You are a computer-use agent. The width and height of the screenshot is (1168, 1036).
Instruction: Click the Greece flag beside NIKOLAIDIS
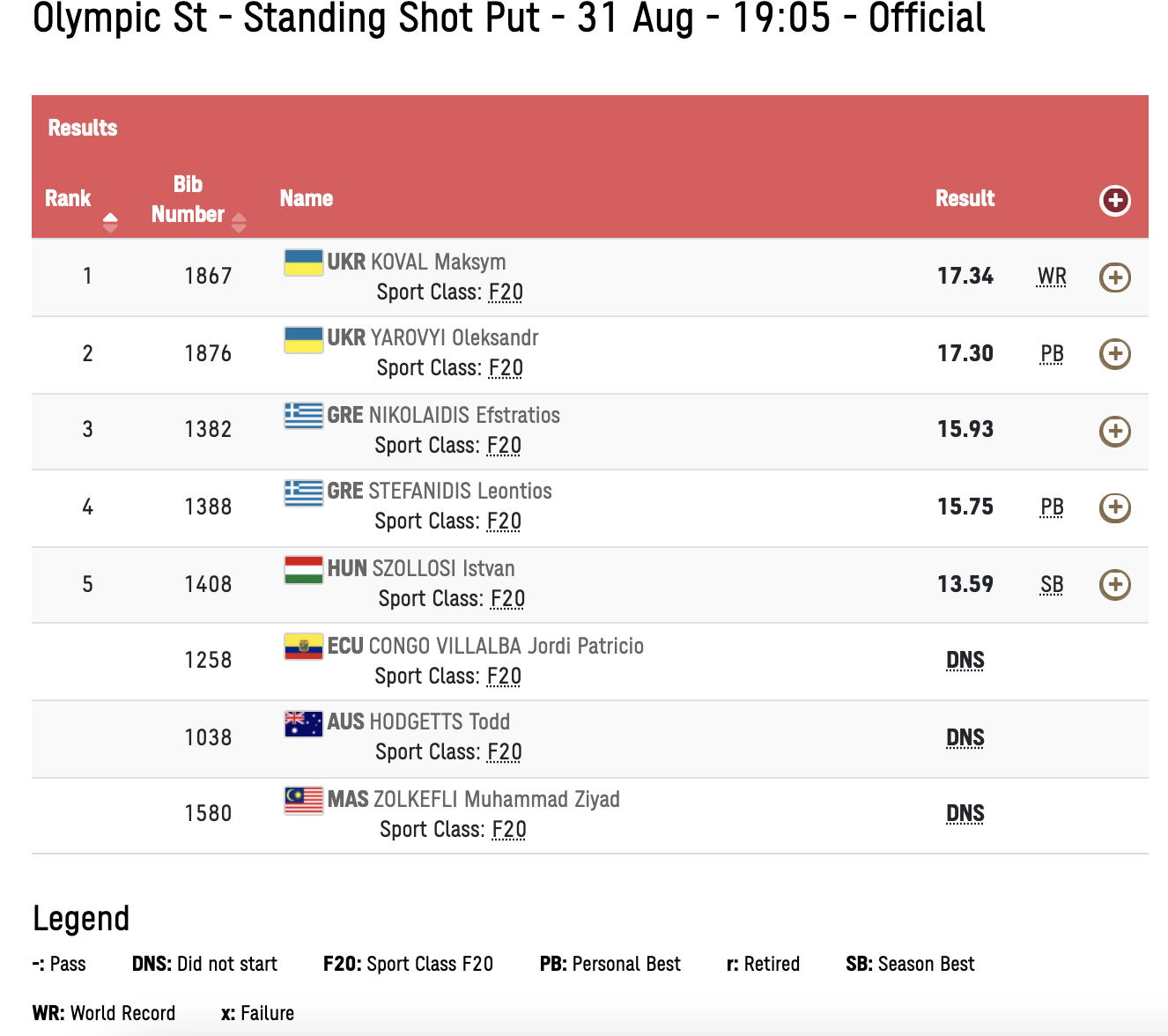point(303,415)
